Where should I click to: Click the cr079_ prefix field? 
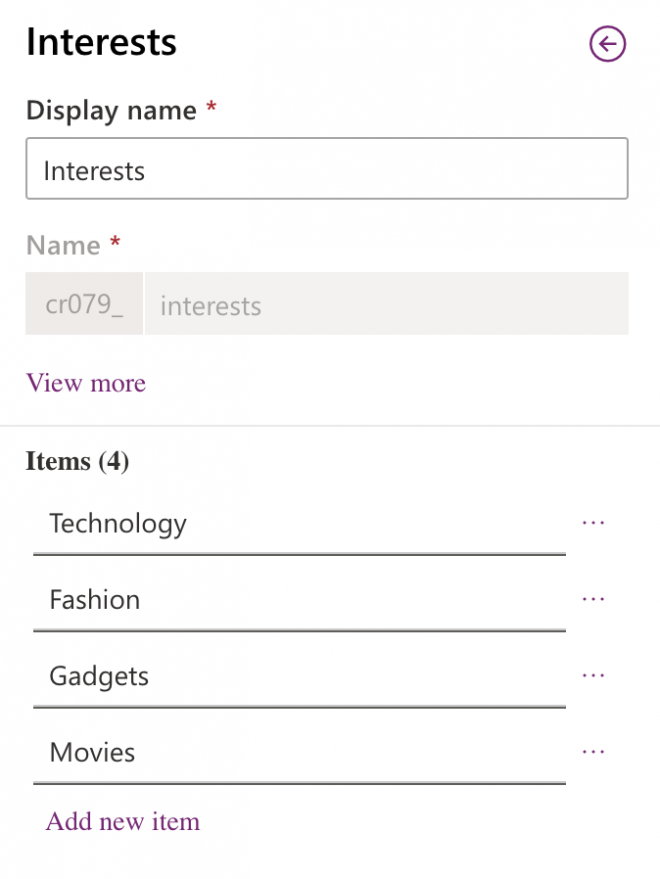(x=84, y=304)
